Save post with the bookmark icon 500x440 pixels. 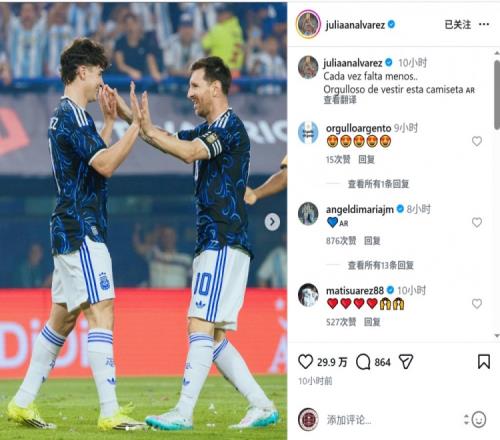[484, 362]
